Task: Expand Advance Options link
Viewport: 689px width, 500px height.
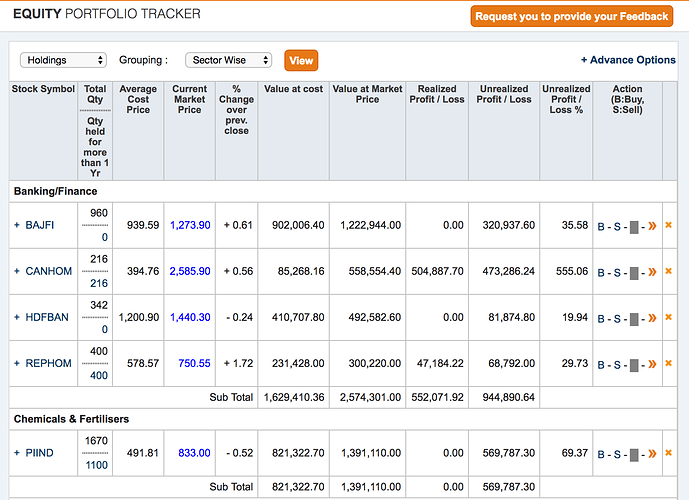Action: click(628, 60)
